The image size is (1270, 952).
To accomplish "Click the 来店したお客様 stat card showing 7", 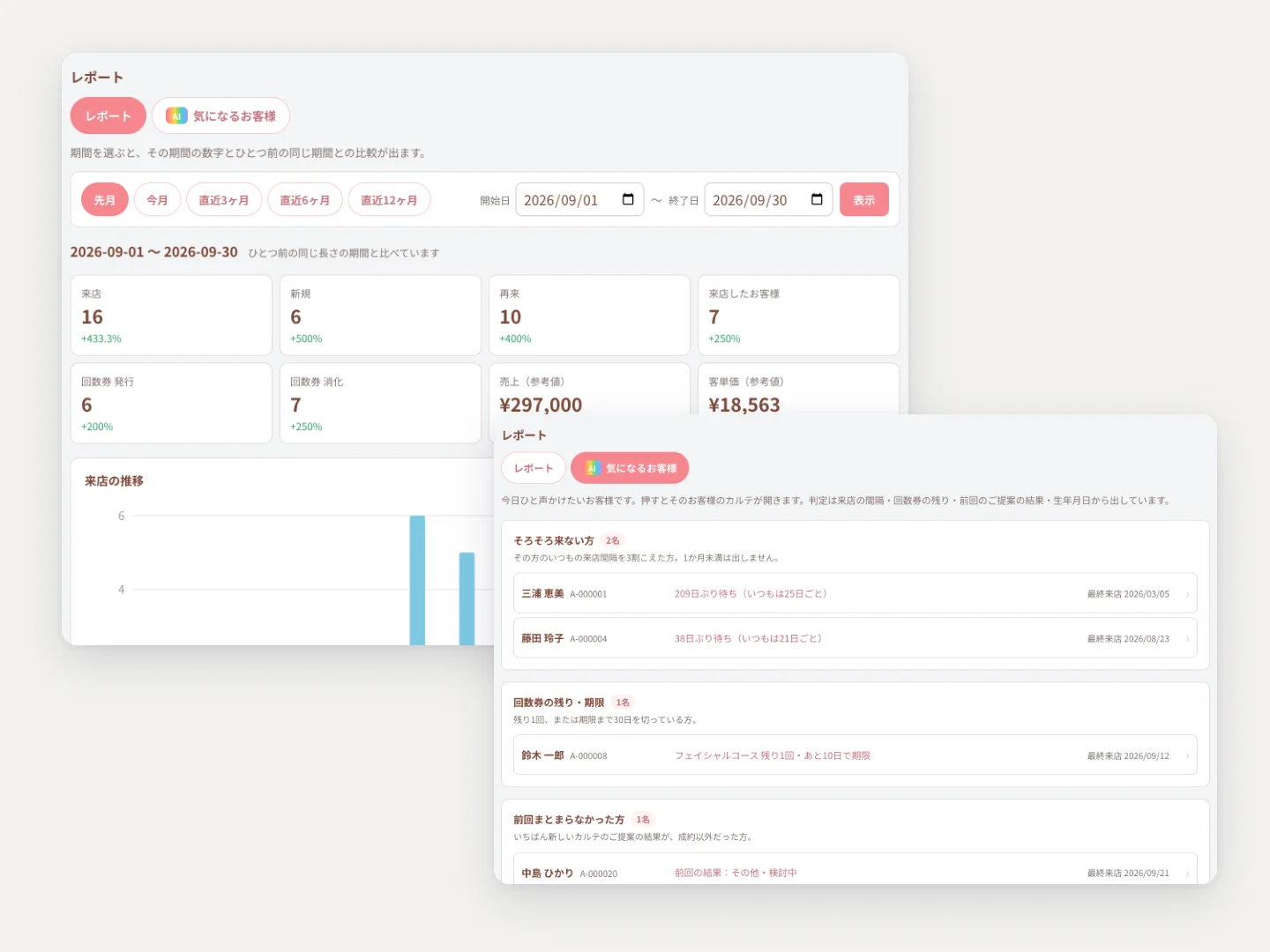I will [x=799, y=316].
